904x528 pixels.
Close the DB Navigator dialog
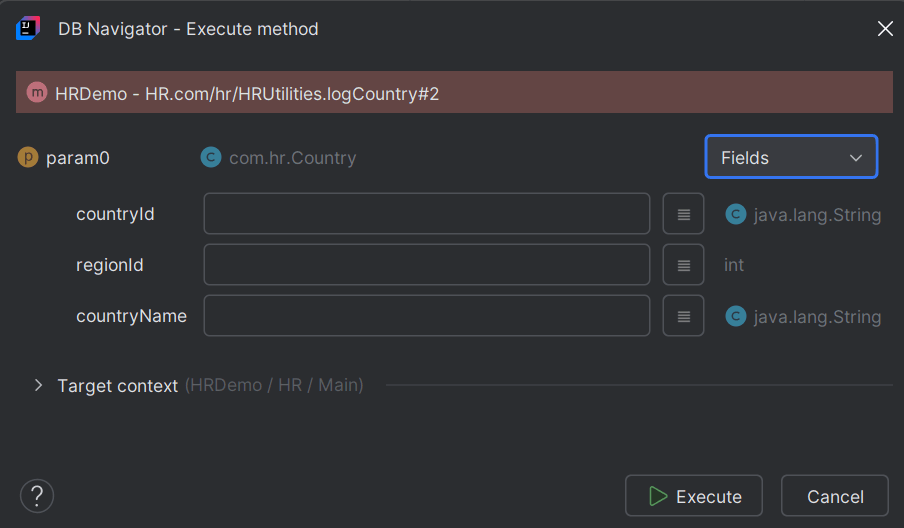pyautogui.click(x=885, y=28)
